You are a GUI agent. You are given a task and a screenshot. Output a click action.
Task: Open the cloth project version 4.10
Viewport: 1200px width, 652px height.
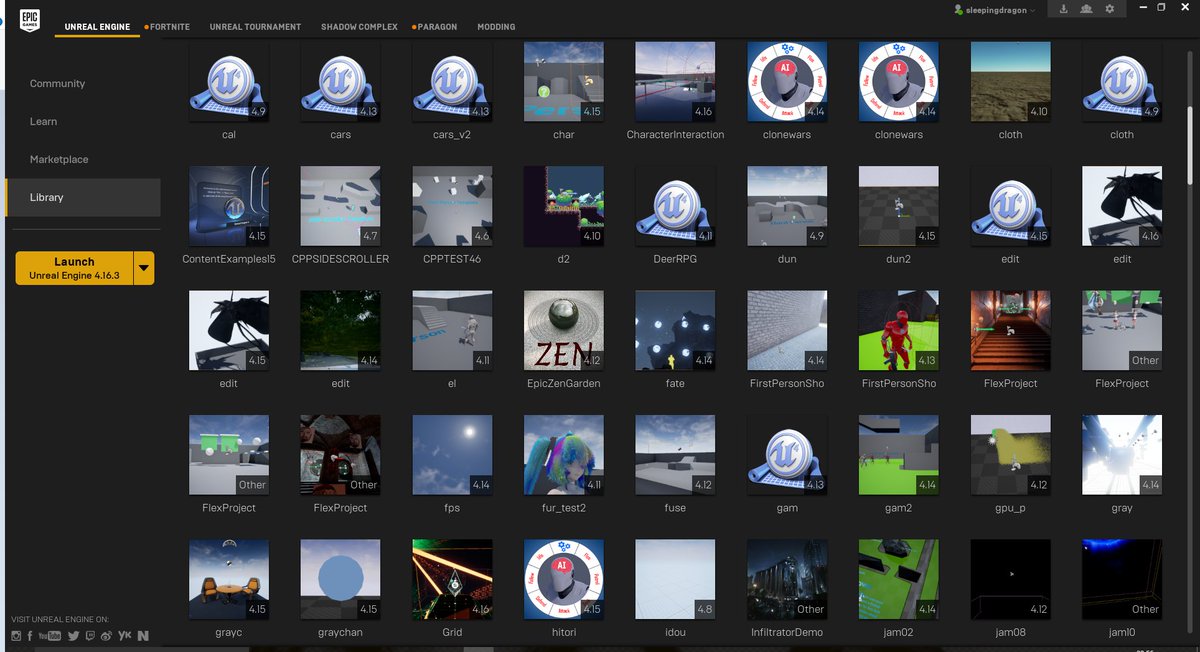point(1010,82)
